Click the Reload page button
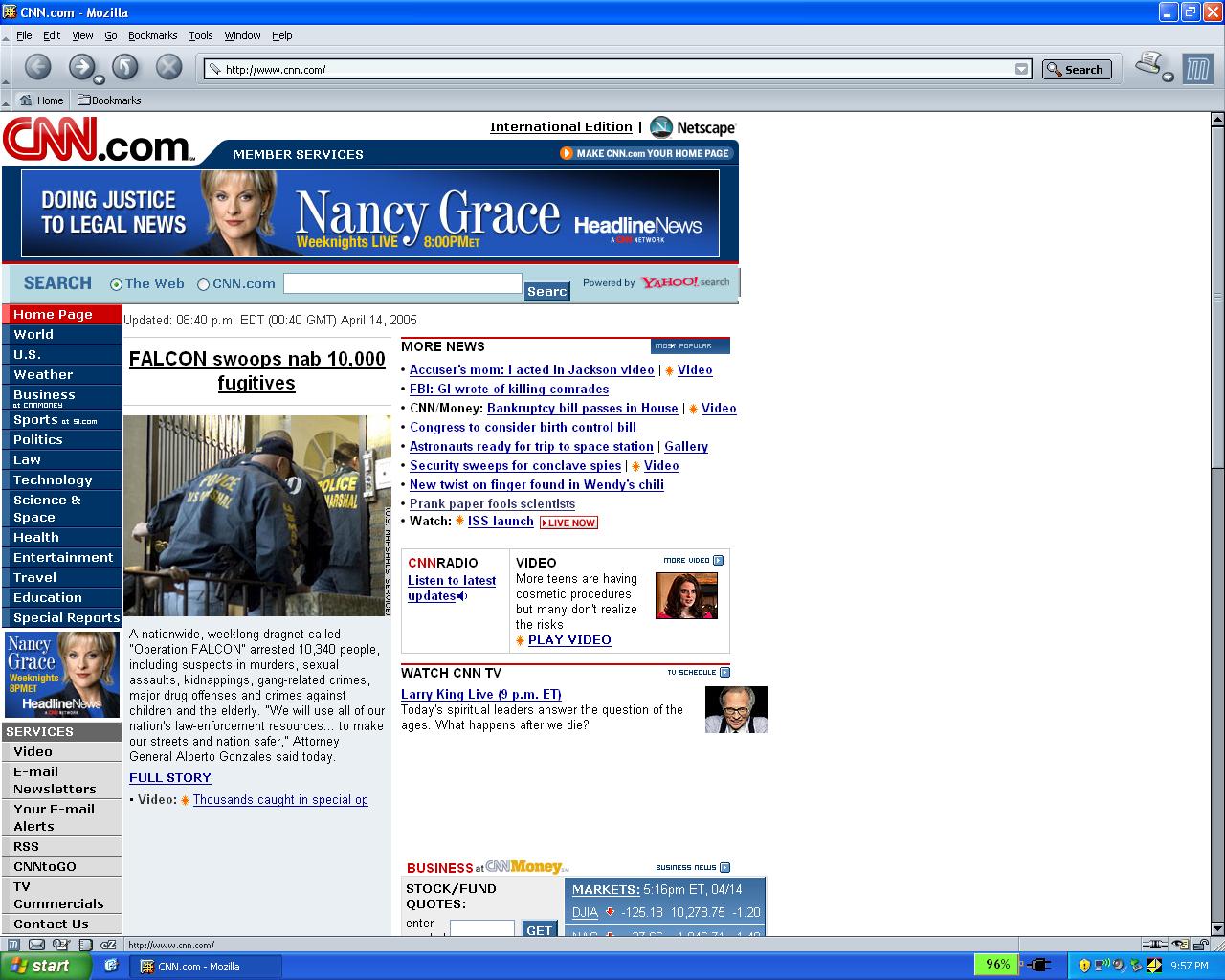 pyautogui.click(x=125, y=67)
